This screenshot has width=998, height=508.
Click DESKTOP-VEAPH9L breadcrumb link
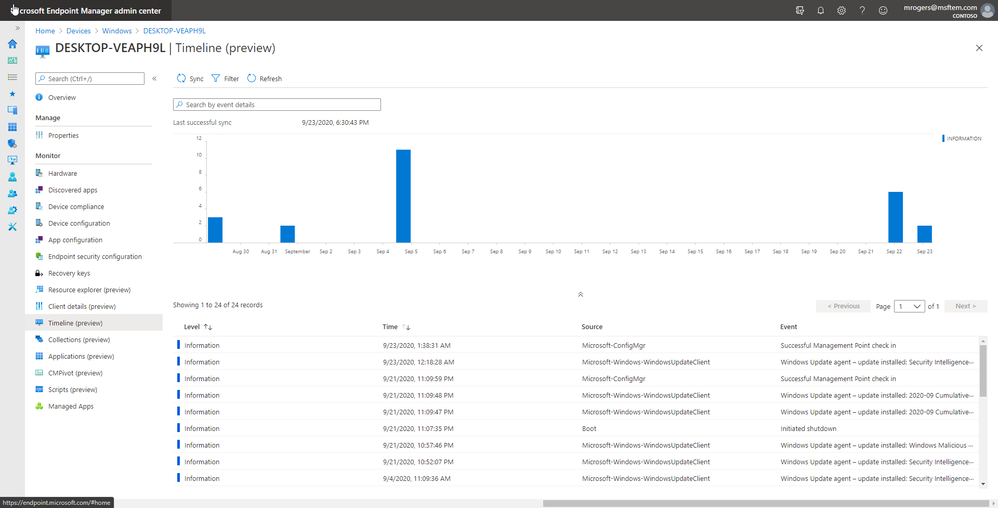[174, 31]
